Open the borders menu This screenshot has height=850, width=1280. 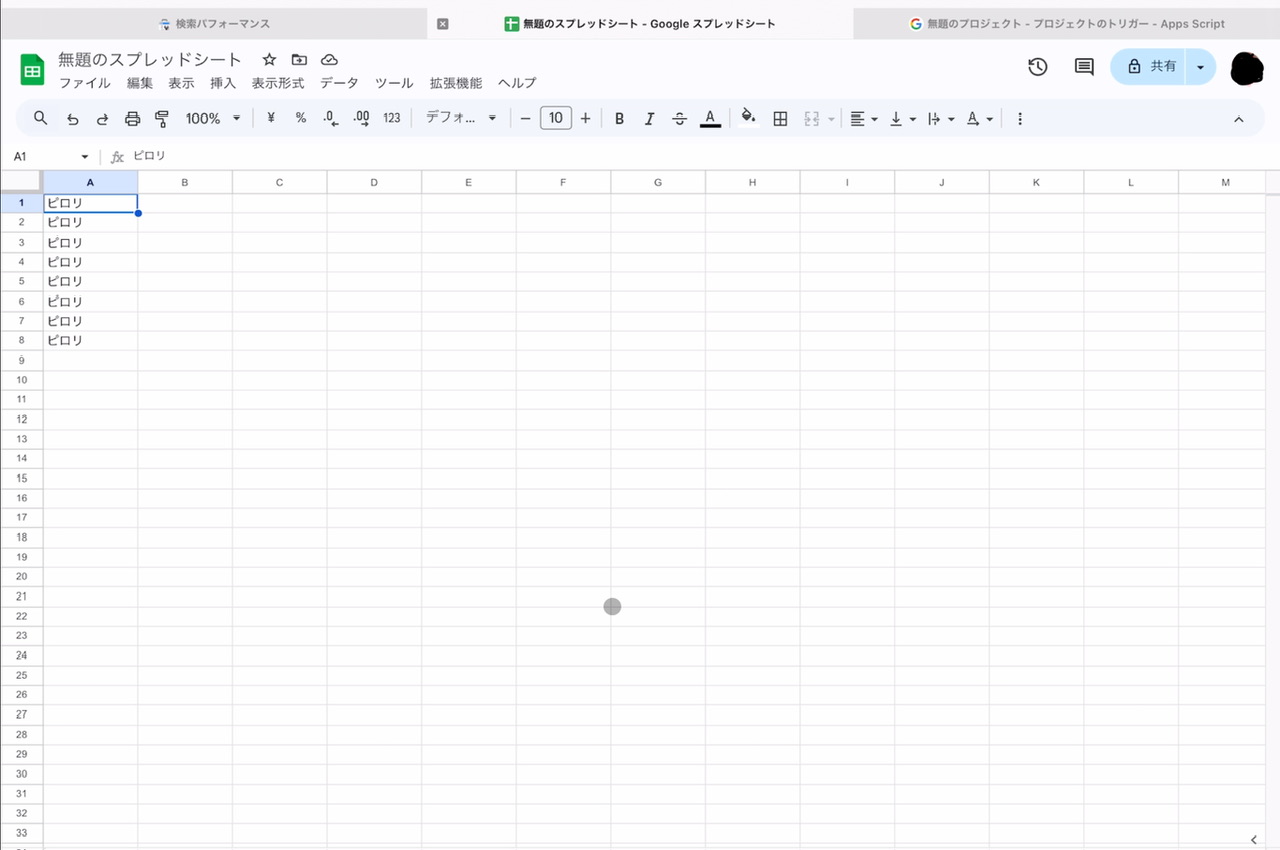[781, 118]
